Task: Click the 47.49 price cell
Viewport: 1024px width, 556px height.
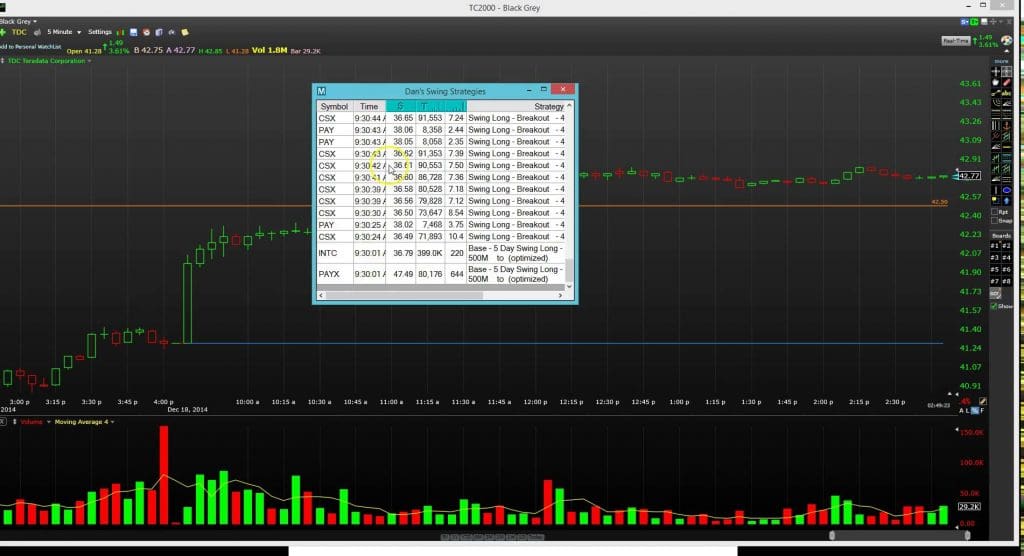Action: [403, 274]
